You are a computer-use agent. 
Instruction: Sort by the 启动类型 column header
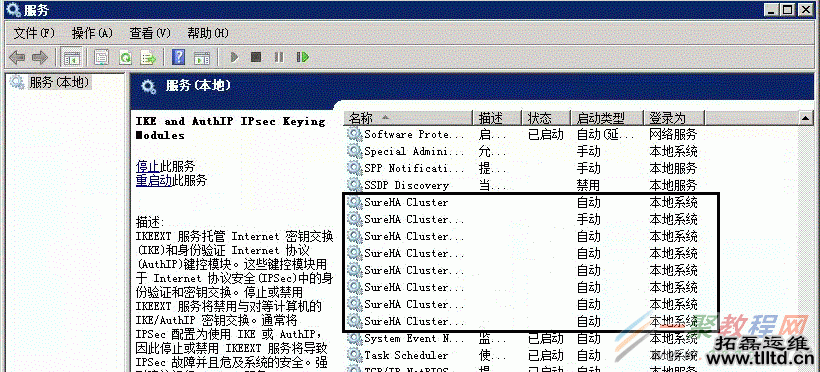click(607, 118)
